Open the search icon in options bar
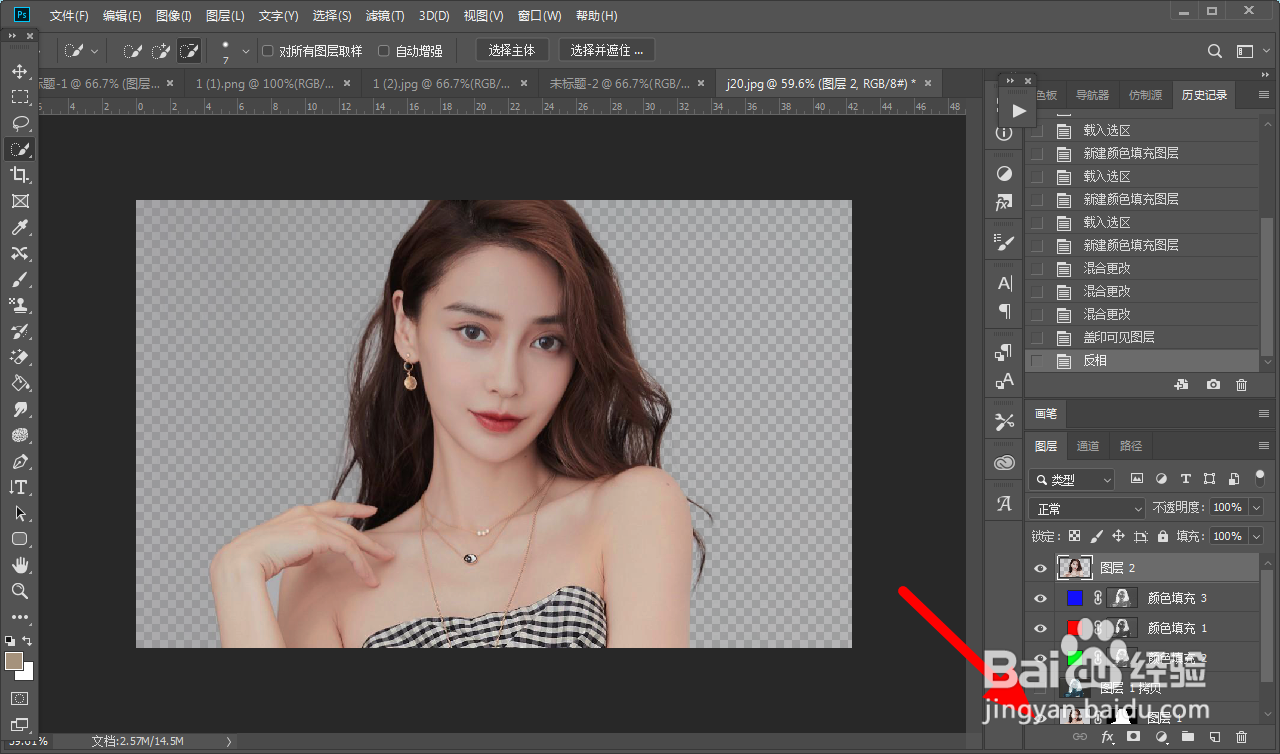This screenshot has height=754, width=1280. (1215, 51)
